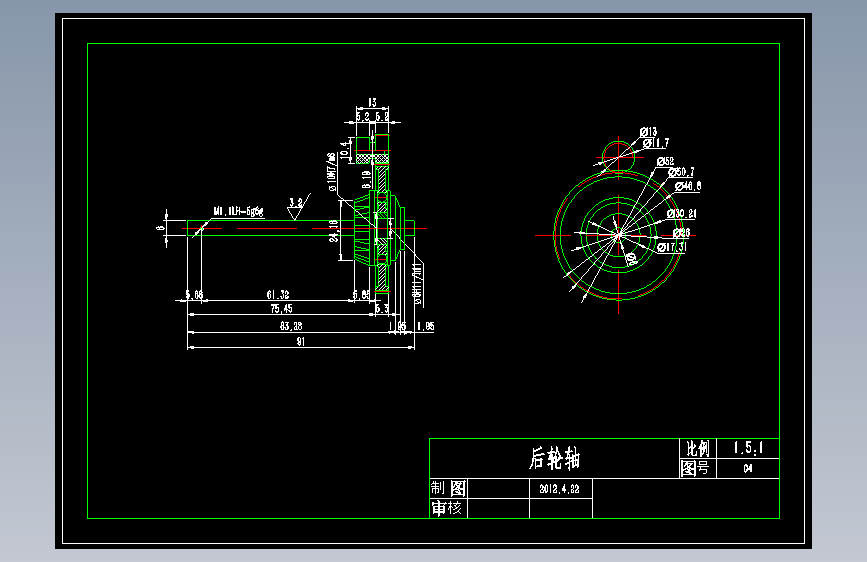Select the Ø13 diameter label

tap(649, 132)
